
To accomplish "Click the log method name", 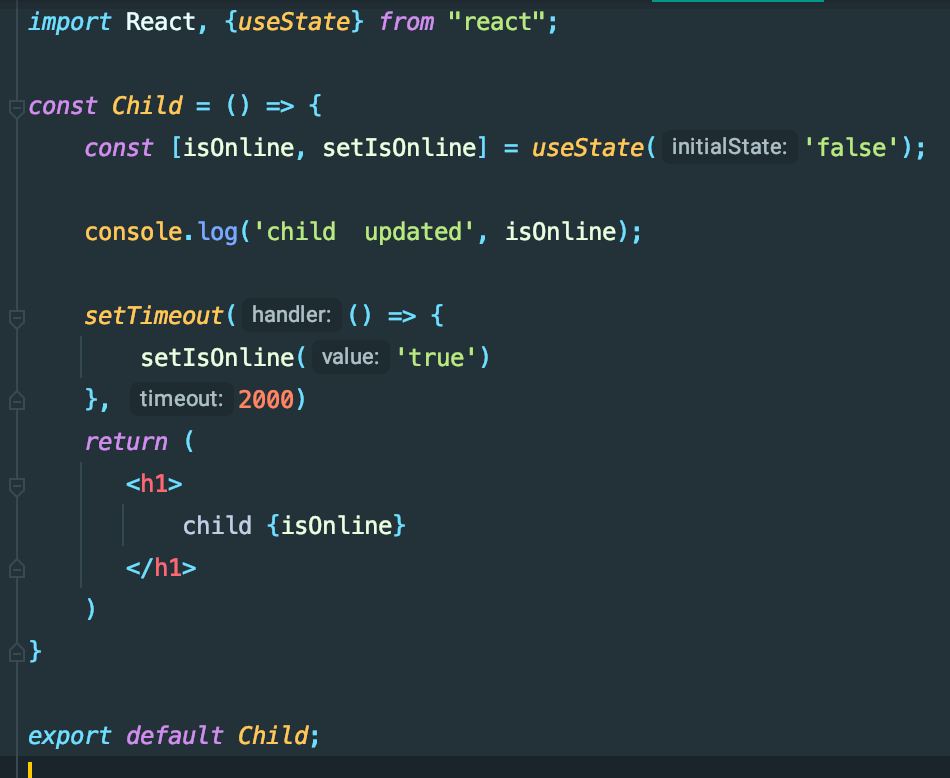I will [218, 232].
